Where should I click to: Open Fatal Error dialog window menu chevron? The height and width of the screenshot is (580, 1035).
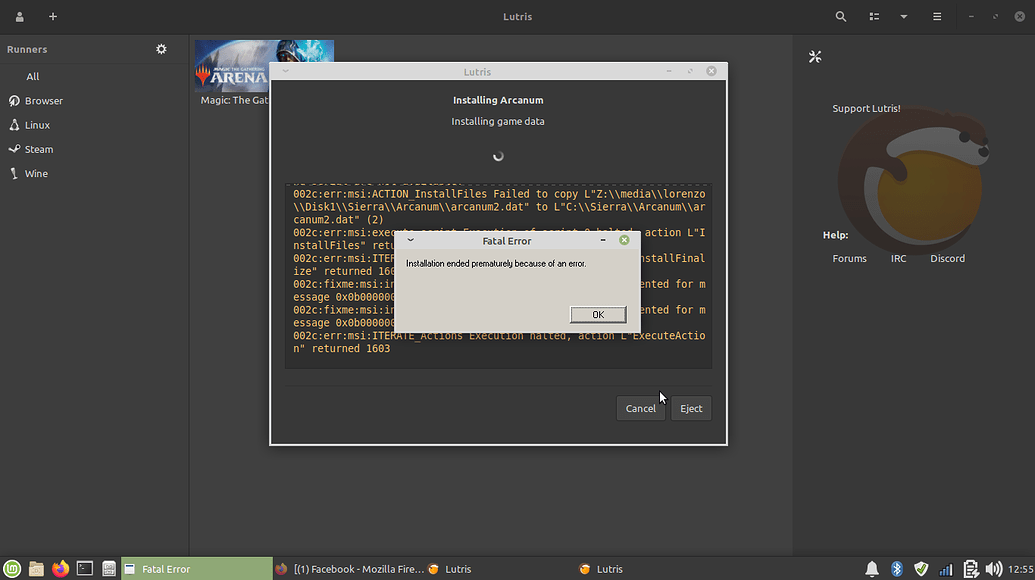click(411, 240)
